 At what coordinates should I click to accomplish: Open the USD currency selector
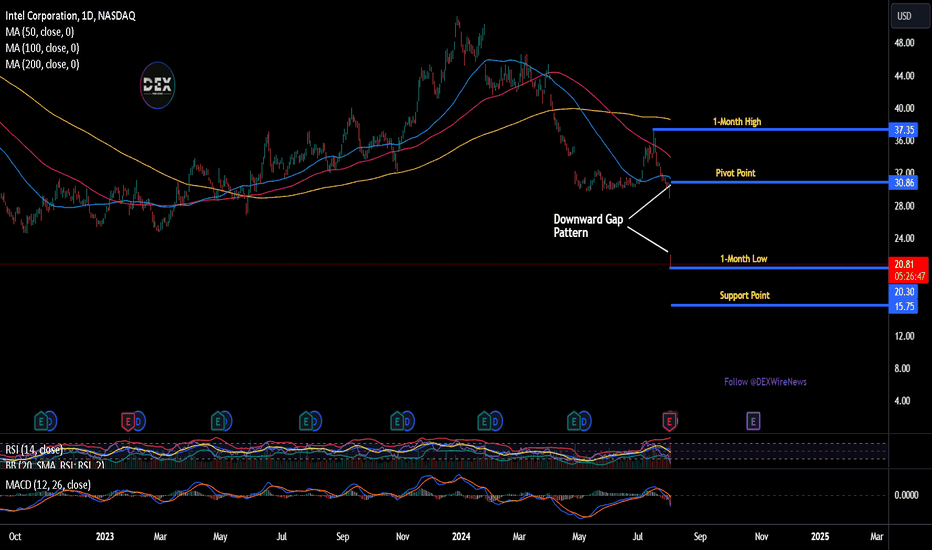pyautogui.click(x=909, y=16)
